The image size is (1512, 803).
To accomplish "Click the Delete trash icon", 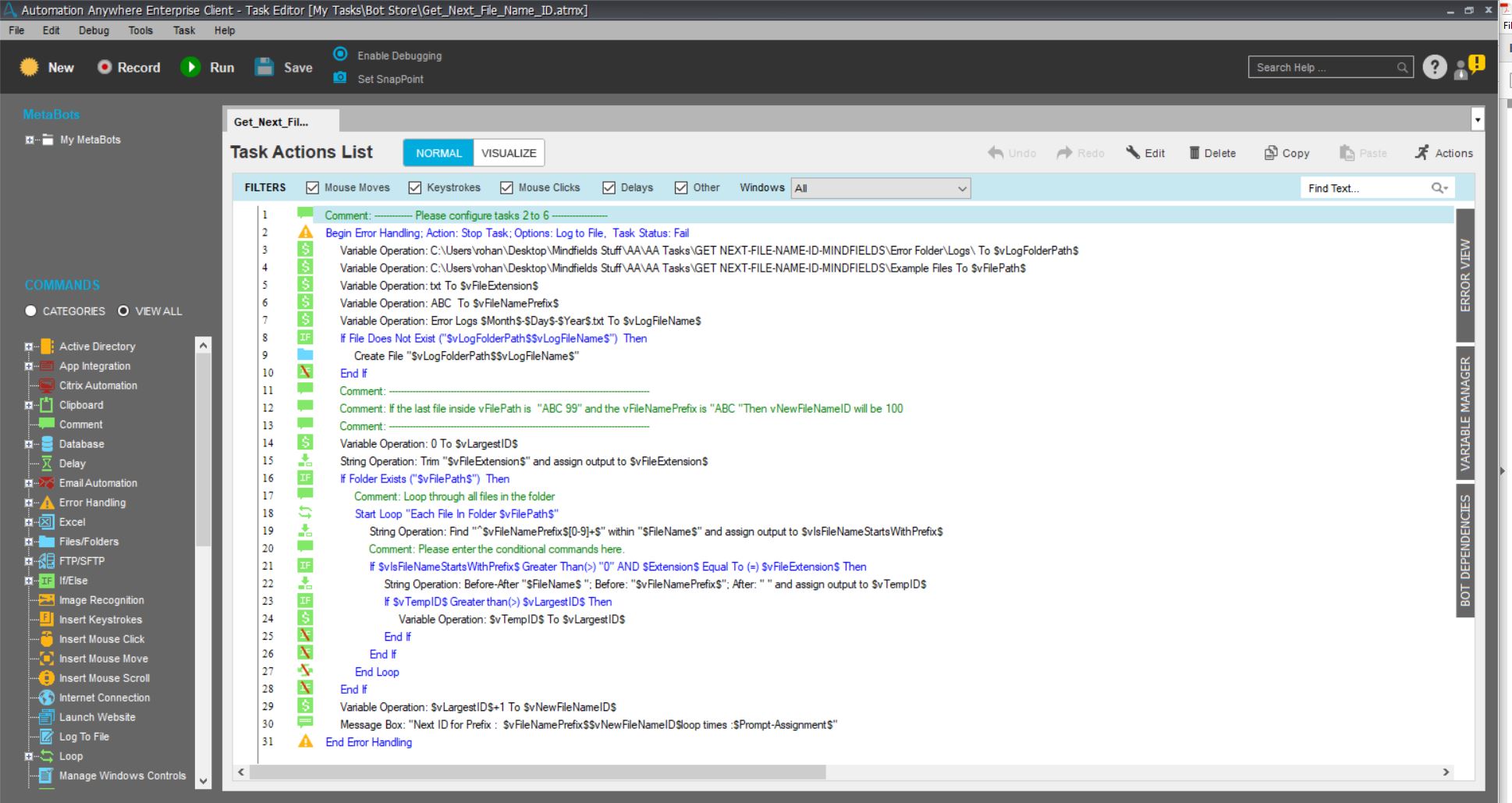I will 1194,153.
